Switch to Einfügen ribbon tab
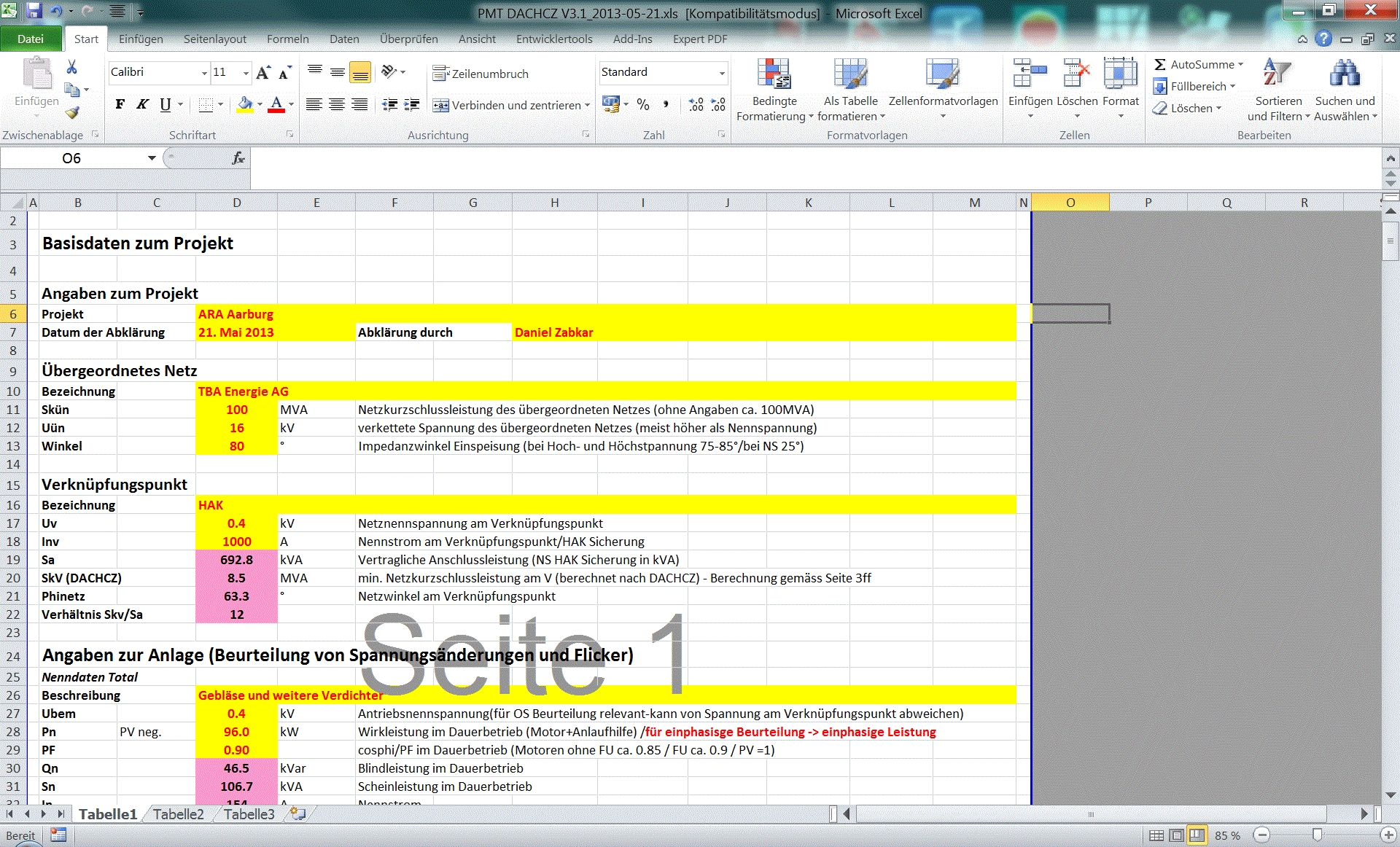 coord(141,39)
